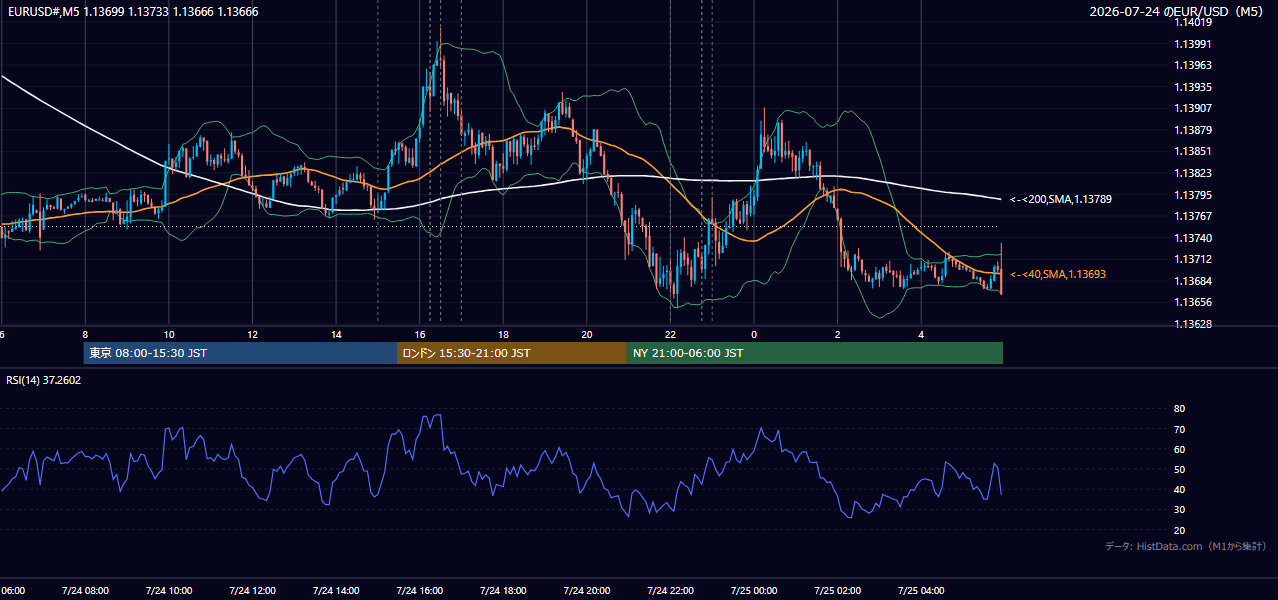Image resolution: width=1278 pixels, height=600 pixels.
Task: Click the RSI 70 level label
Action: [x=1179, y=429]
